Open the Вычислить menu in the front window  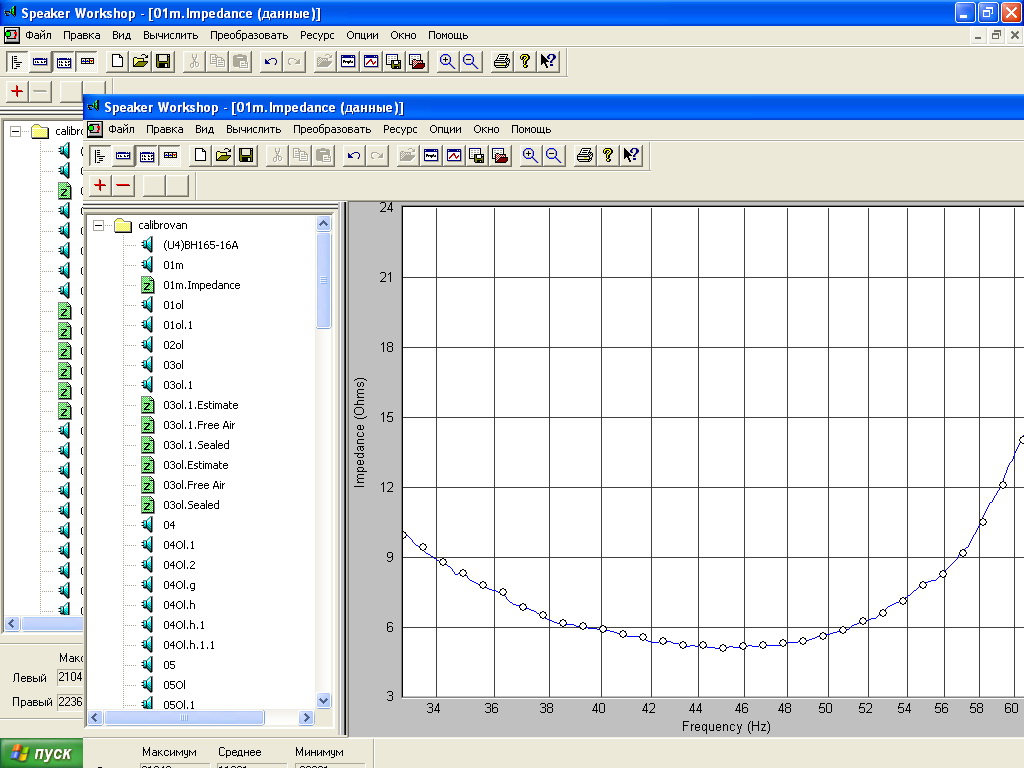coord(254,129)
